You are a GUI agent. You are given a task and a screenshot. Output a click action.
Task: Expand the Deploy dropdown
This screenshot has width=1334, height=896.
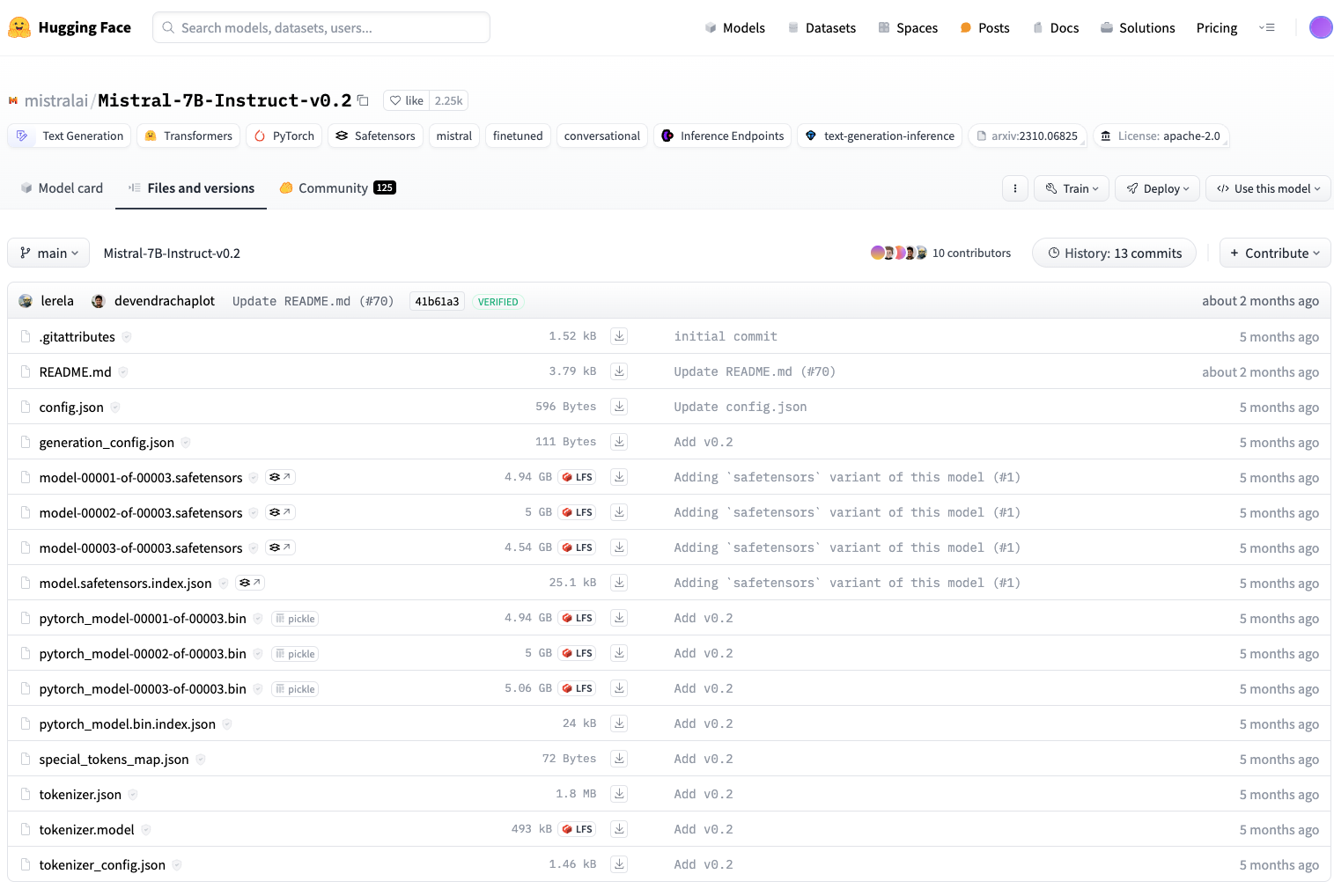[x=1157, y=188]
